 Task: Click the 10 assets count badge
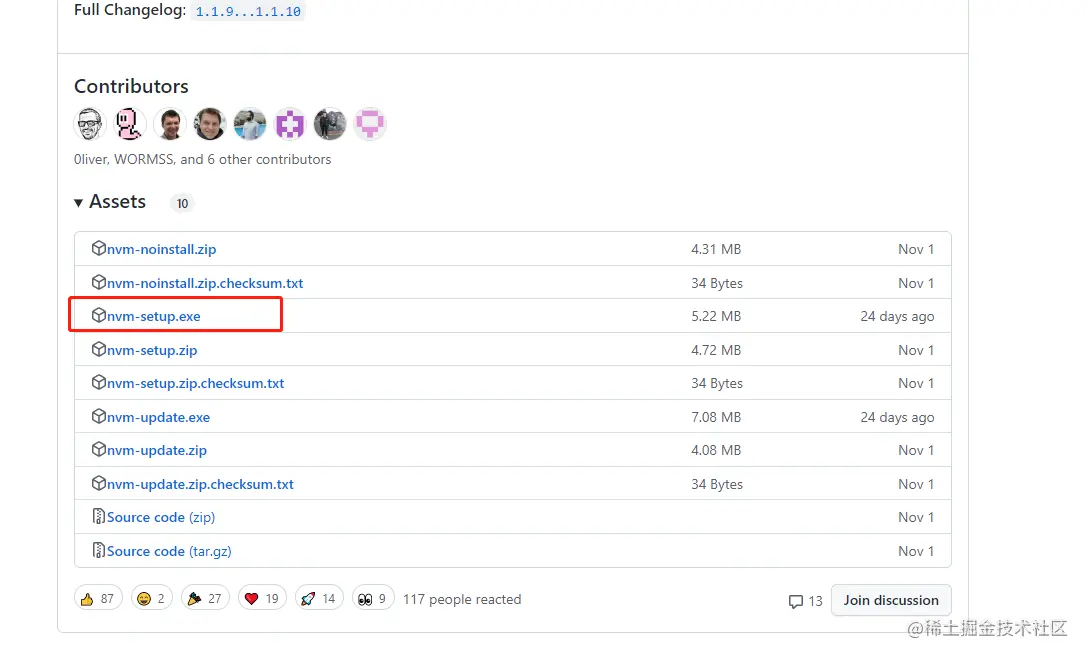click(182, 204)
